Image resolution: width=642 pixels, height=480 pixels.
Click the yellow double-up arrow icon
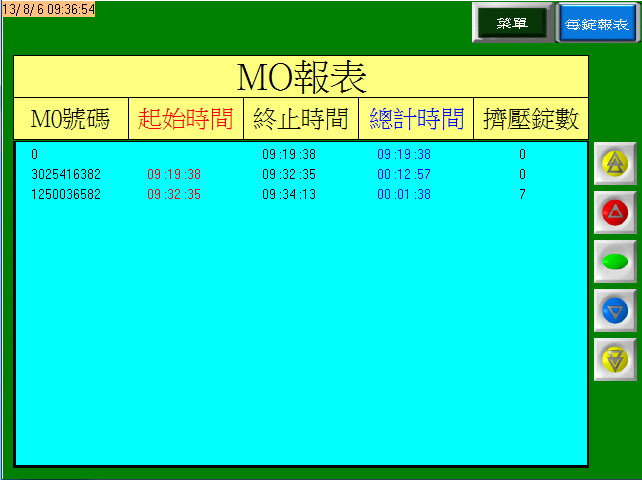coord(615,163)
